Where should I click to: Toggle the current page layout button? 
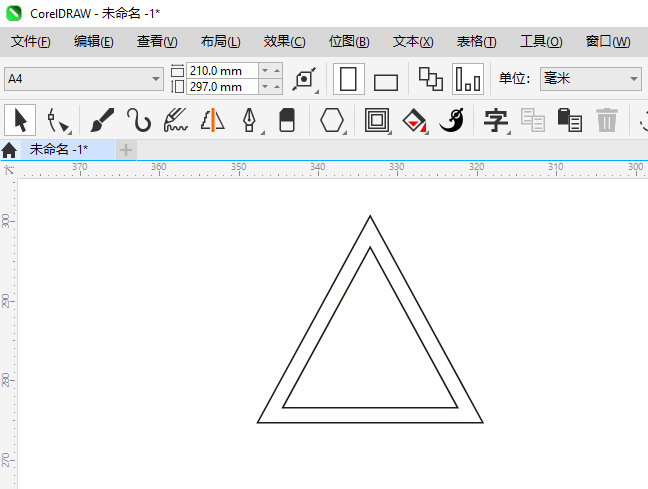point(468,79)
